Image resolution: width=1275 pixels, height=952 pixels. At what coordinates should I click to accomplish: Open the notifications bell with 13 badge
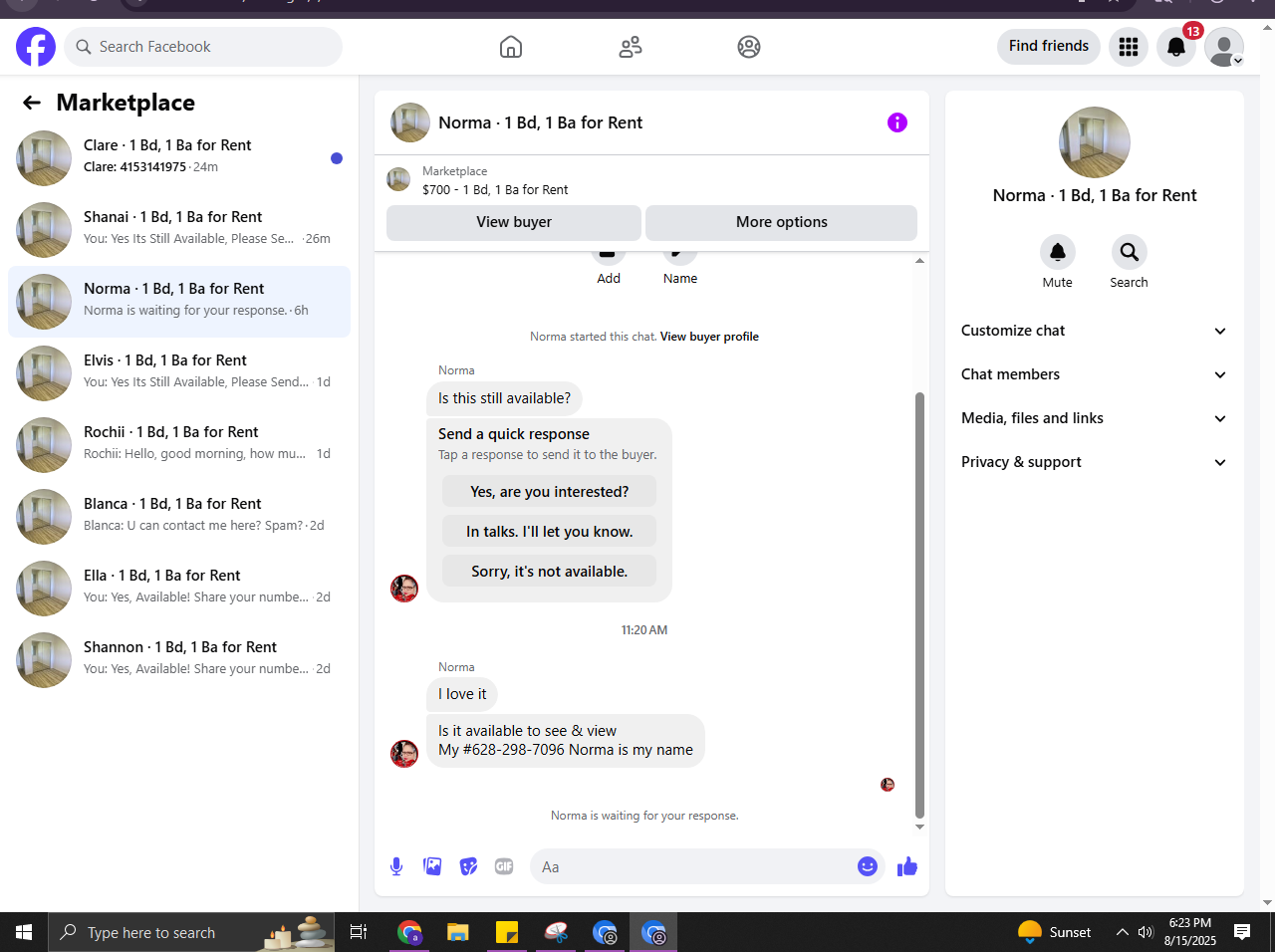pos(1176,47)
